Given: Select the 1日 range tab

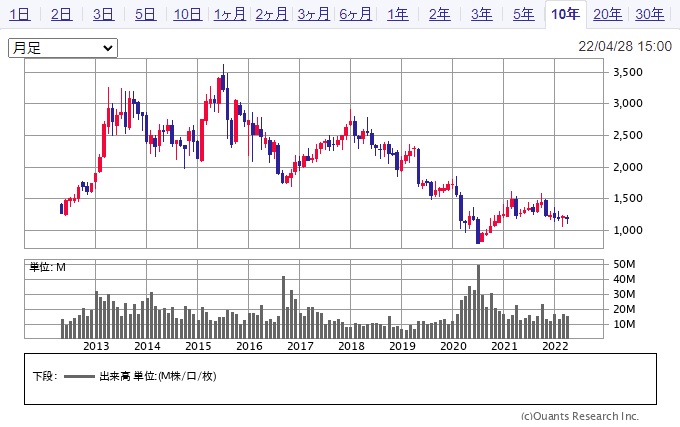Looking at the screenshot, I should [x=20, y=14].
